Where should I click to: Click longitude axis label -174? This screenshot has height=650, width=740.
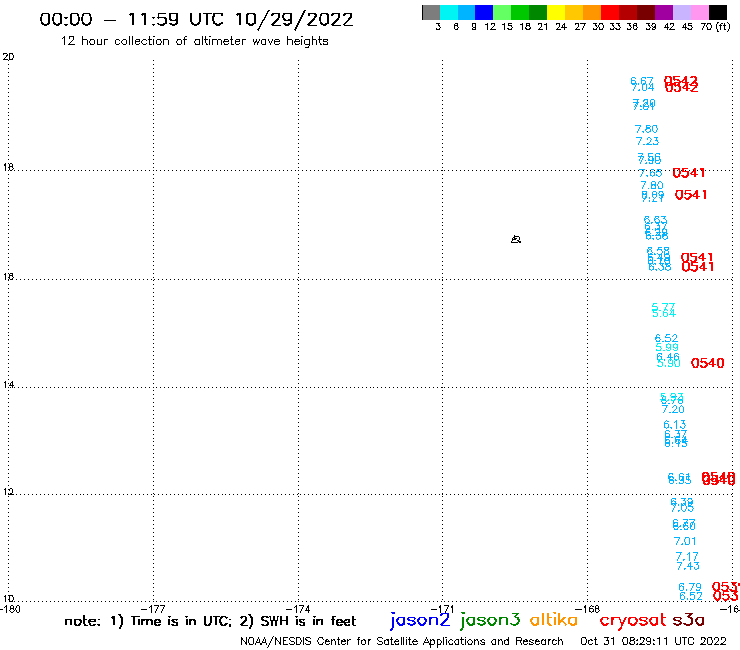[298, 609]
